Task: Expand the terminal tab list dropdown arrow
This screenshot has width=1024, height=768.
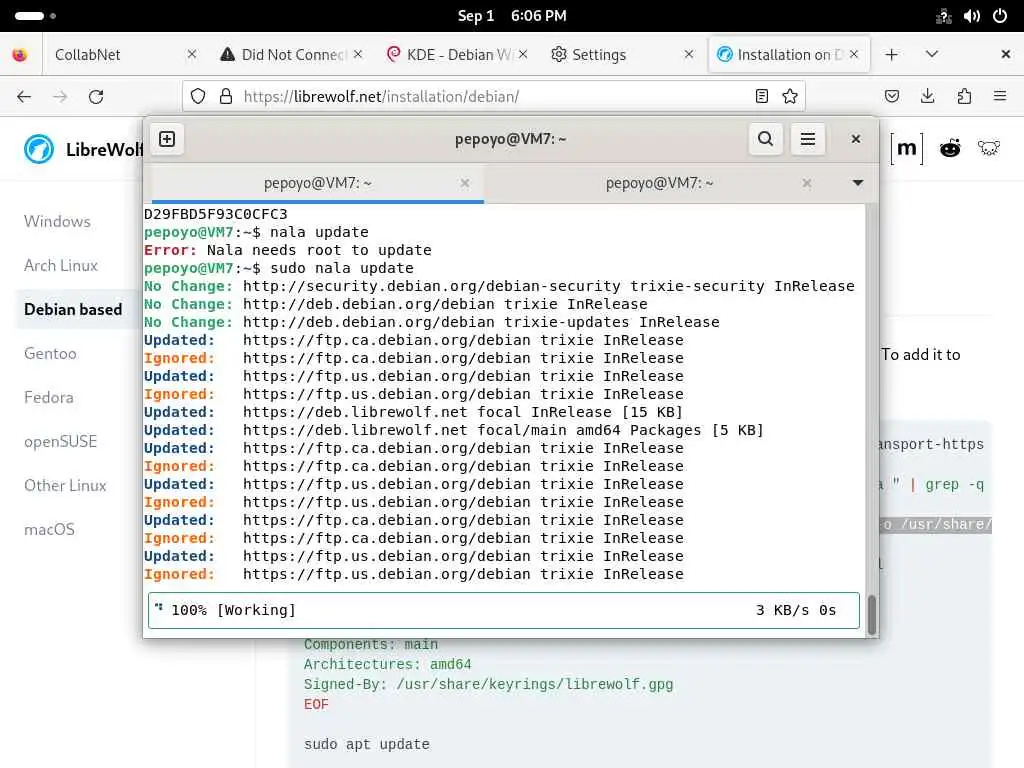Action: point(857,183)
